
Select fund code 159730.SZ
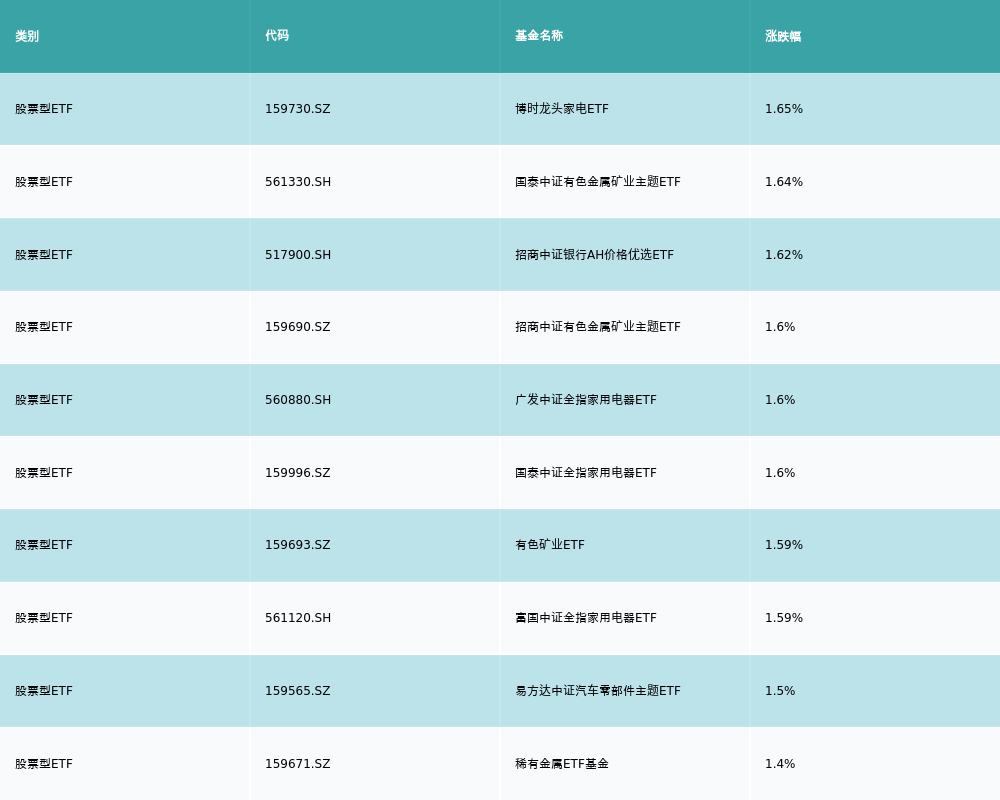click(297, 109)
